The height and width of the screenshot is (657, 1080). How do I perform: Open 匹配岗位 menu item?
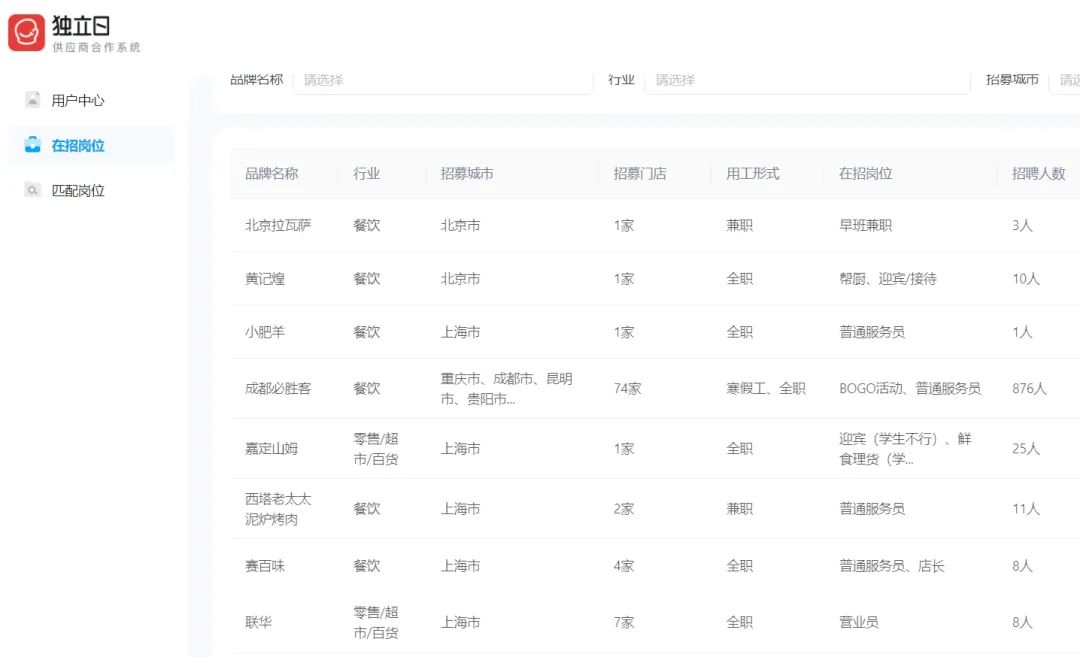(x=90, y=190)
